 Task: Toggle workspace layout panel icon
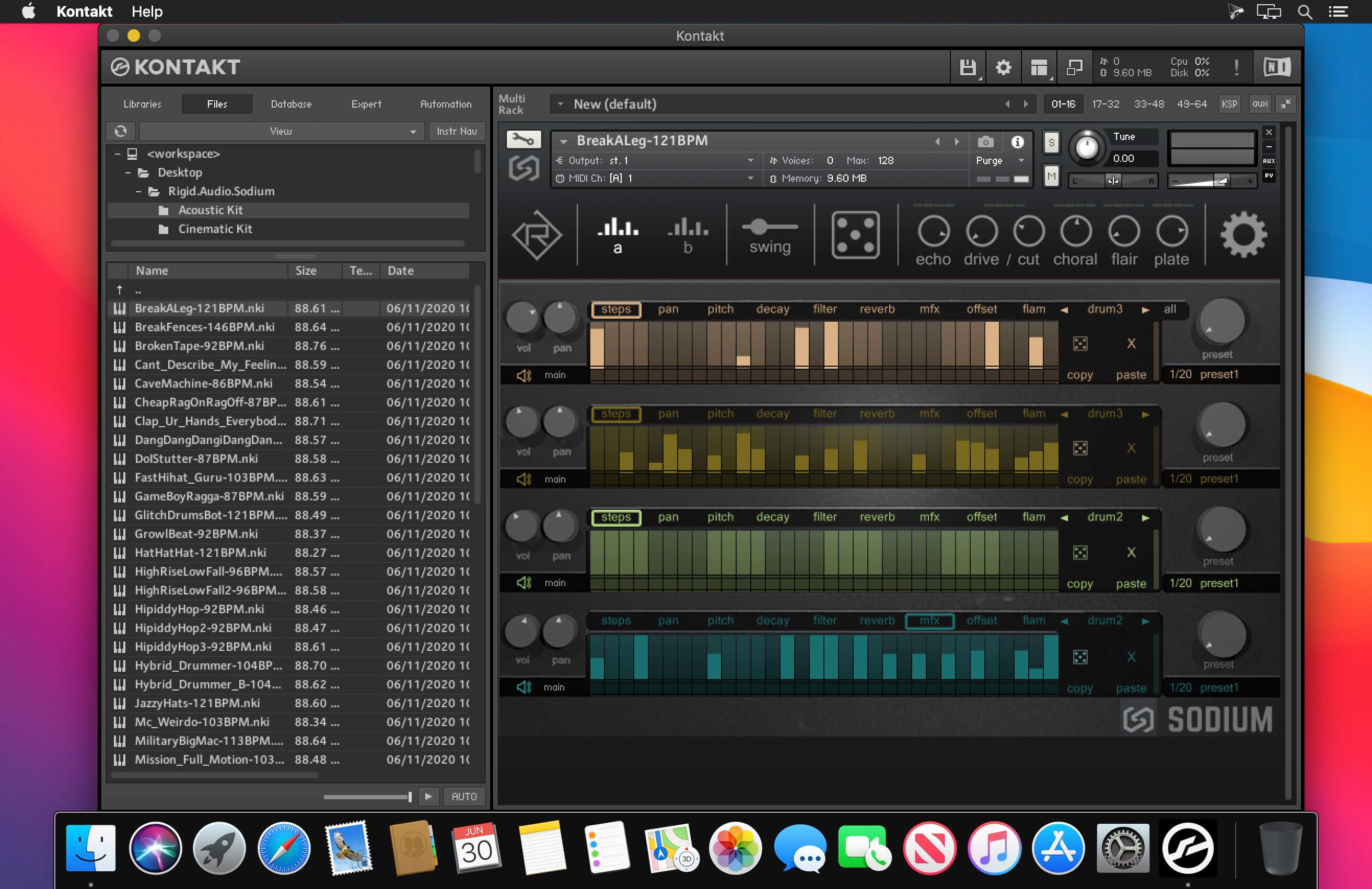click(1039, 67)
